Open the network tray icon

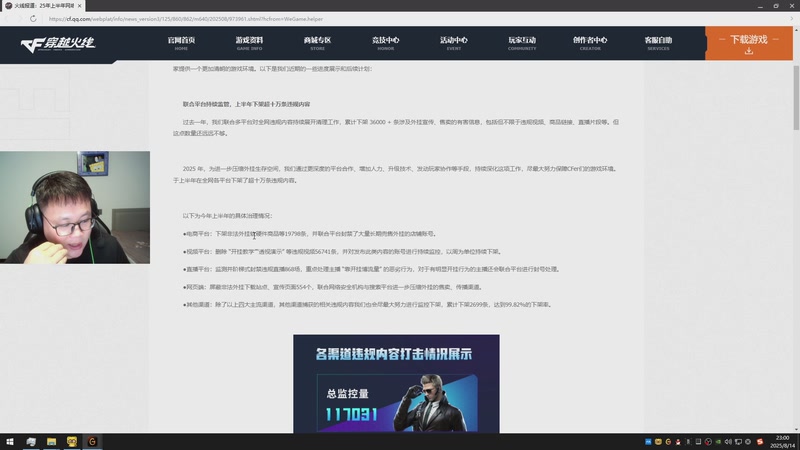coord(738,442)
